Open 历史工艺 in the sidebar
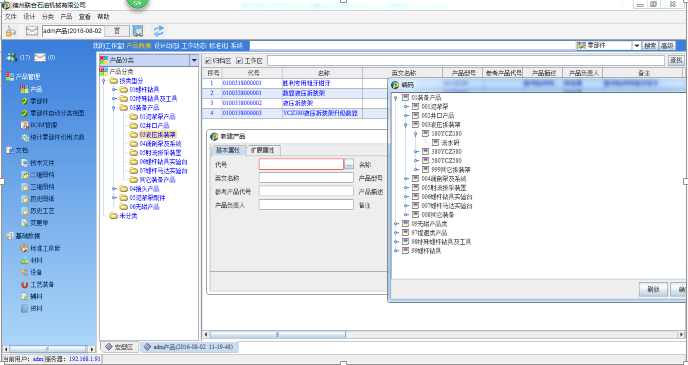Image resolution: width=688 pixels, height=365 pixels. tap(42, 211)
